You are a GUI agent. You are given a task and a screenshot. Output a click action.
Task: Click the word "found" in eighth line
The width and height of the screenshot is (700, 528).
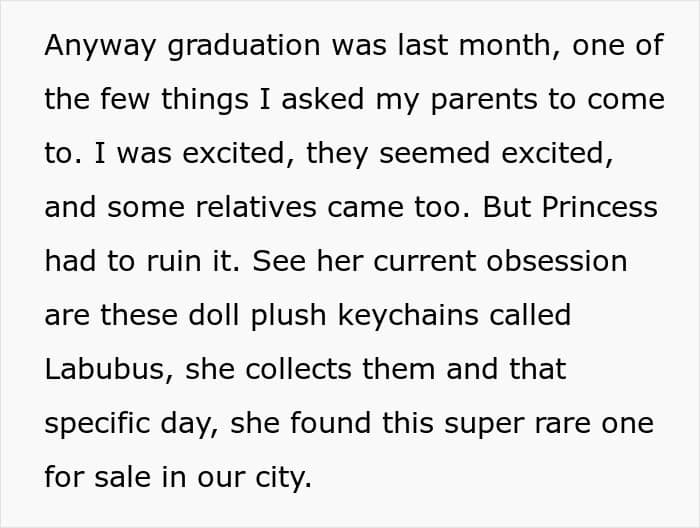click(x=330, y=423)
